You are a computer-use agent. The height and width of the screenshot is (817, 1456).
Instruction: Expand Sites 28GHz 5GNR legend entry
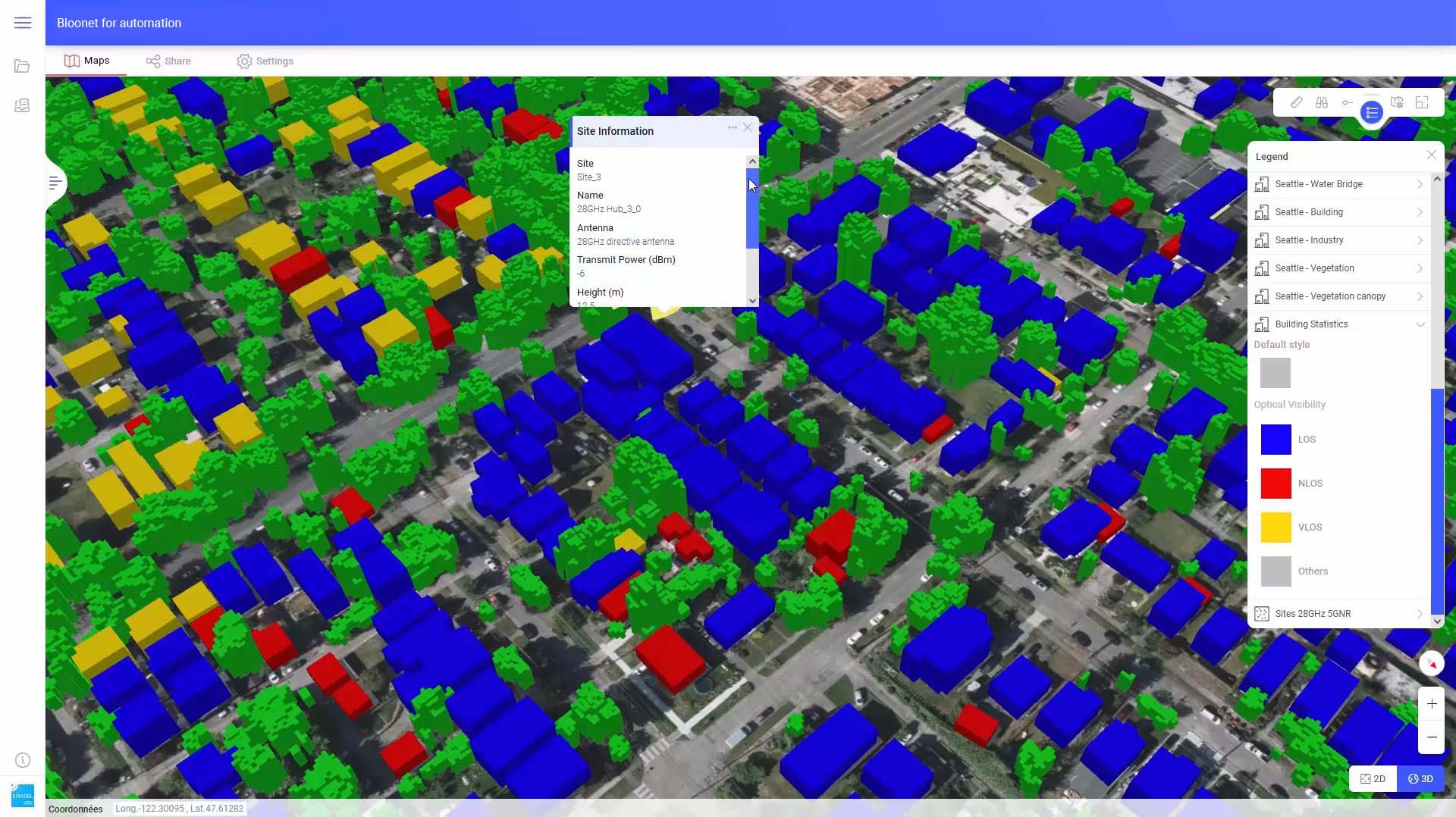tap(1420, 614)
